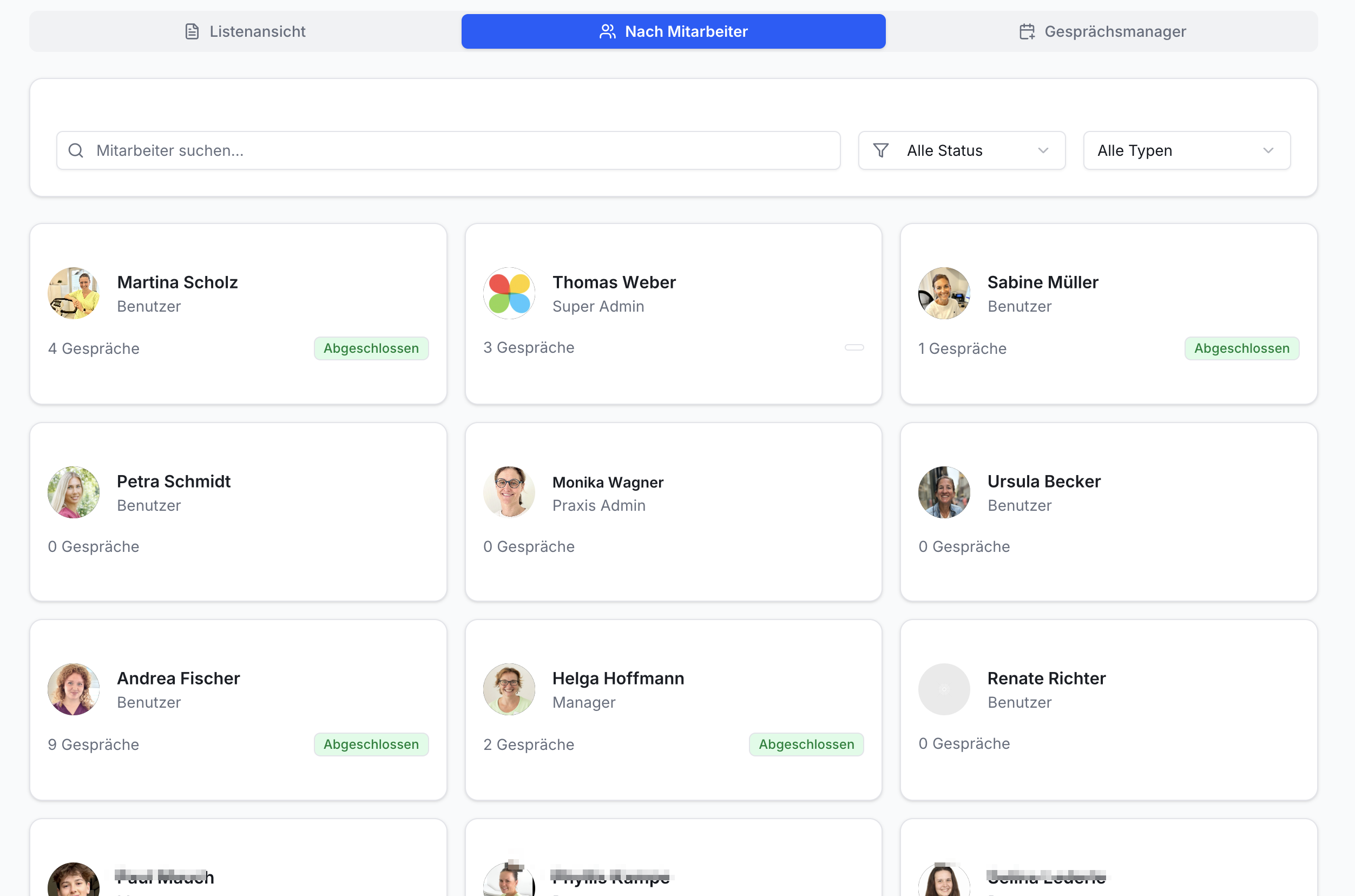Screen dimensions: 1355x896
Task: Click the '9 Gespräche' text
Action: [x=94, y=745]
